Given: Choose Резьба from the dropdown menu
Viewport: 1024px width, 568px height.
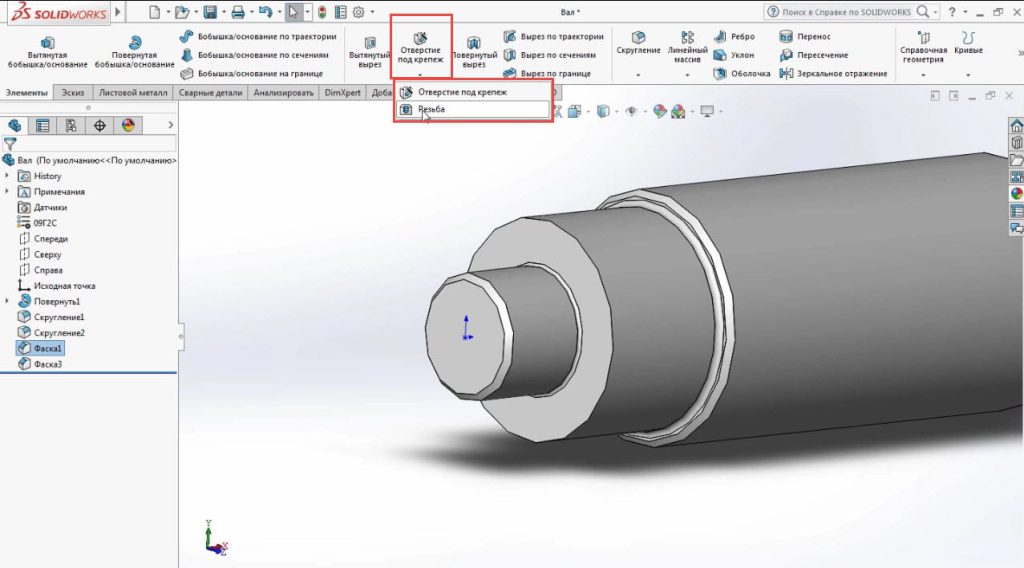Looking at the screenshot, I should [473, 109].
